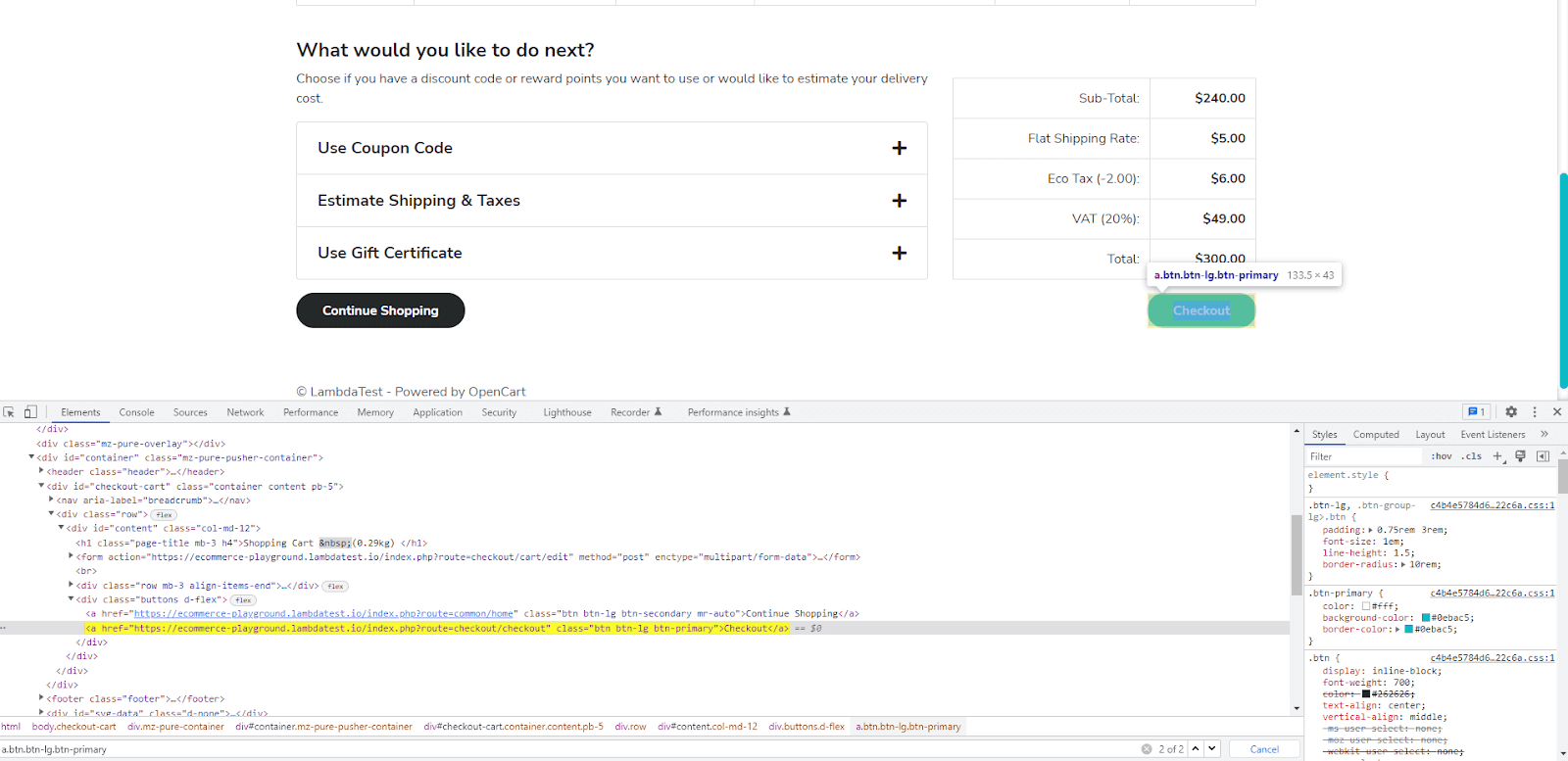
Task: Close the DevTools panel
Action: pyautogui.click(x=1557, y=412)
